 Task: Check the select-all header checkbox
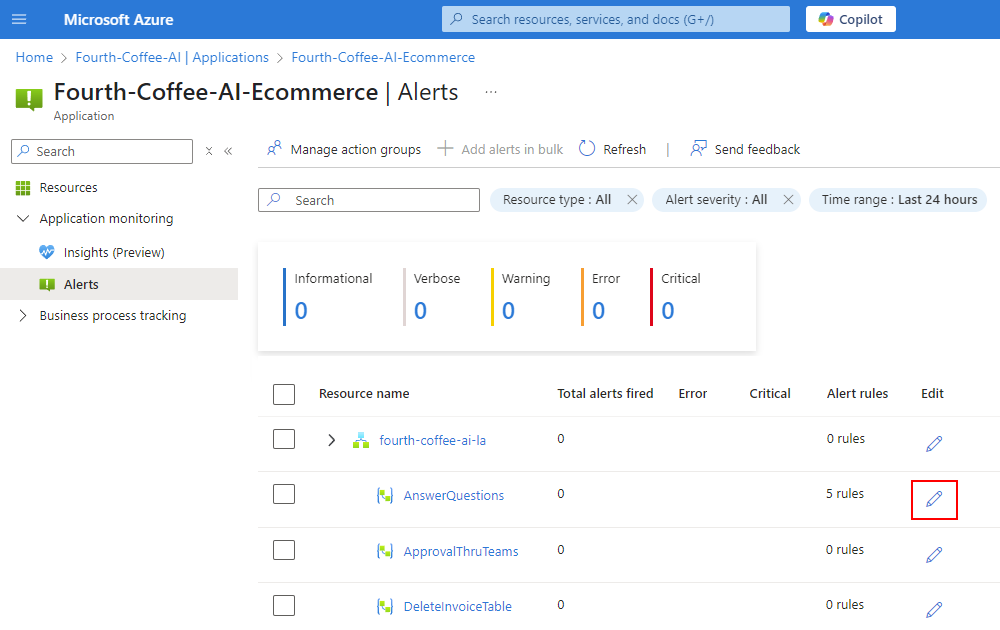click(x=284, y=394)
